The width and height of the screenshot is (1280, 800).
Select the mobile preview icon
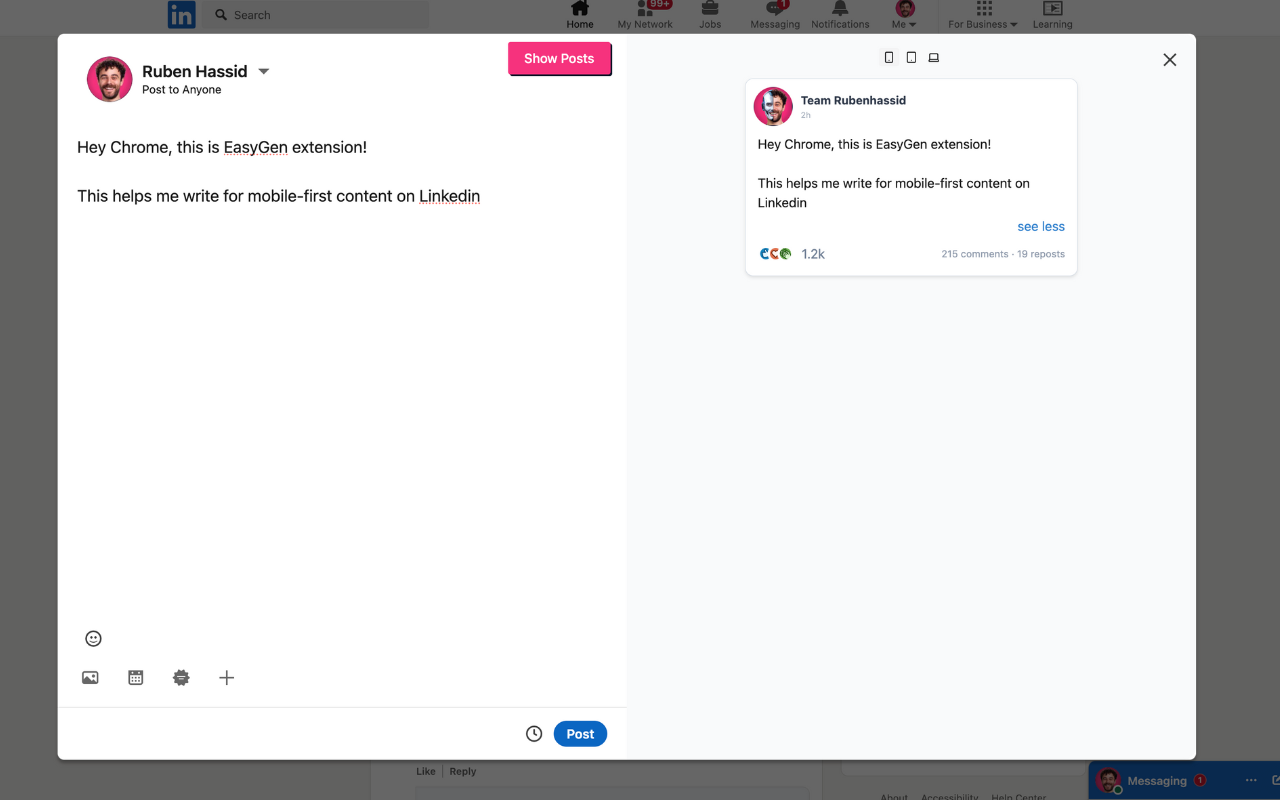[888, 57]
